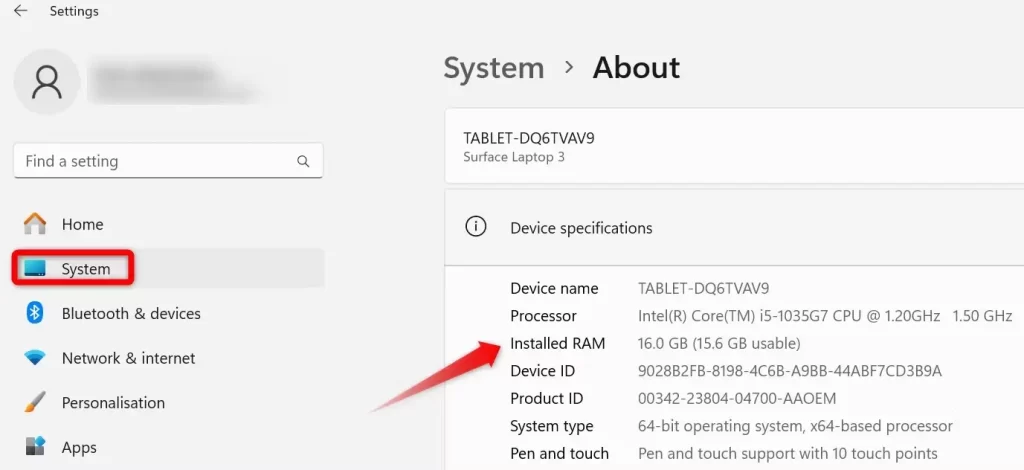Click the Pen and touch label
This screenshot has height=470, width=1024.
(x=560, y=453)
